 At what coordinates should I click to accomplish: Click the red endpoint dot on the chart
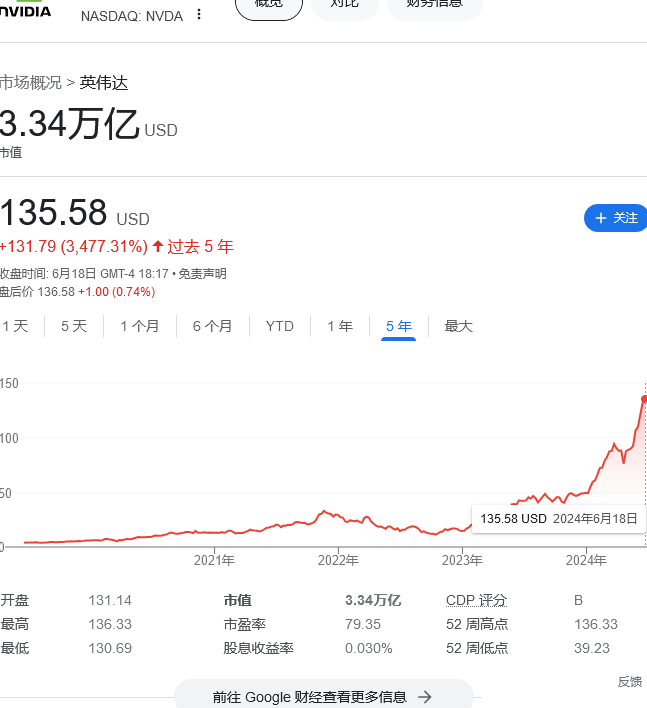coord(644,399)
